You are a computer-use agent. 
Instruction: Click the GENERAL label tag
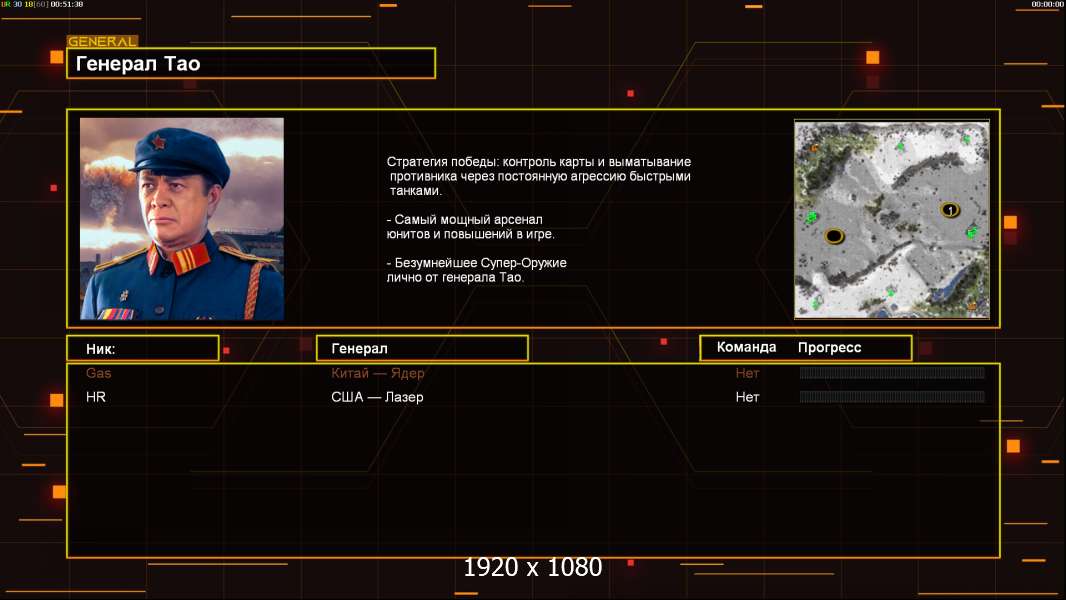click(x=103, y=41)
